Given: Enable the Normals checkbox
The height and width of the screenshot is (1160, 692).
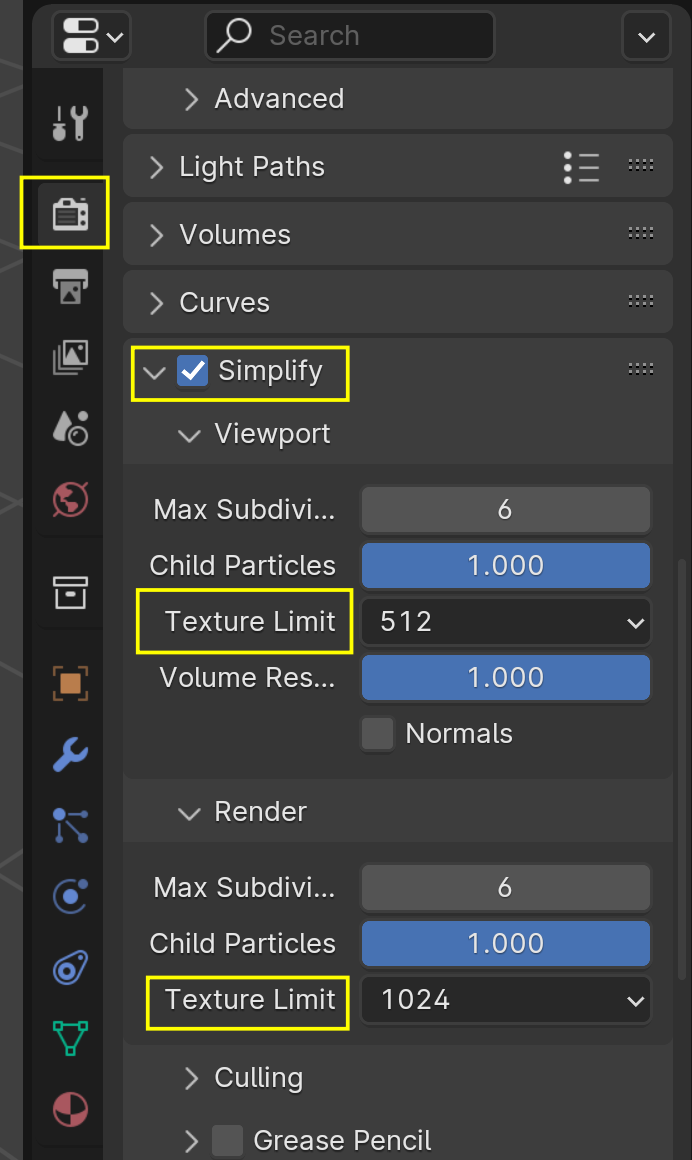Looking at the screenshot, I should point(377,733).
